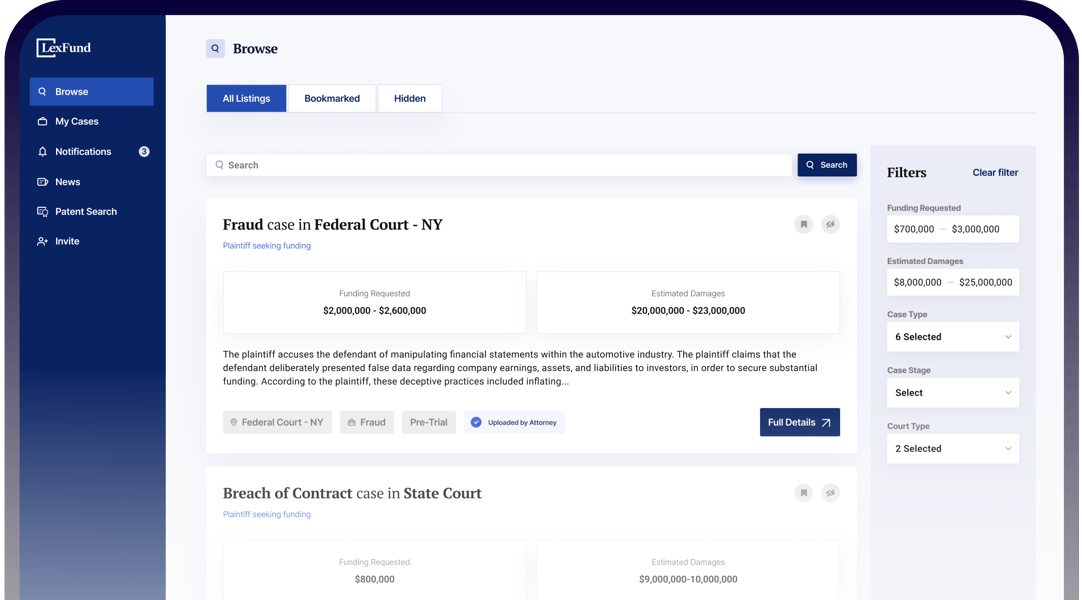Bookmark the Fraud case listing
Viewport: 1082px width, 600px height.
pos(803,225)
